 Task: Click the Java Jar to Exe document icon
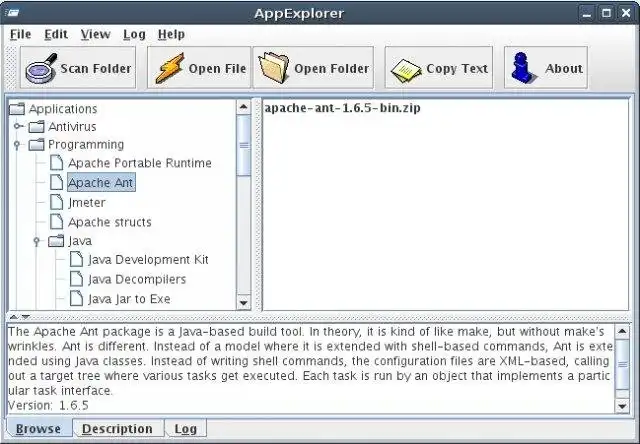point(76,298)
